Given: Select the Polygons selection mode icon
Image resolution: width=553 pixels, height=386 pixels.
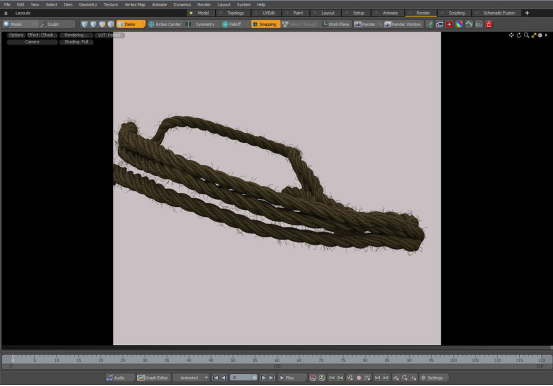Looking at the screenshot, I should [102, 24].
